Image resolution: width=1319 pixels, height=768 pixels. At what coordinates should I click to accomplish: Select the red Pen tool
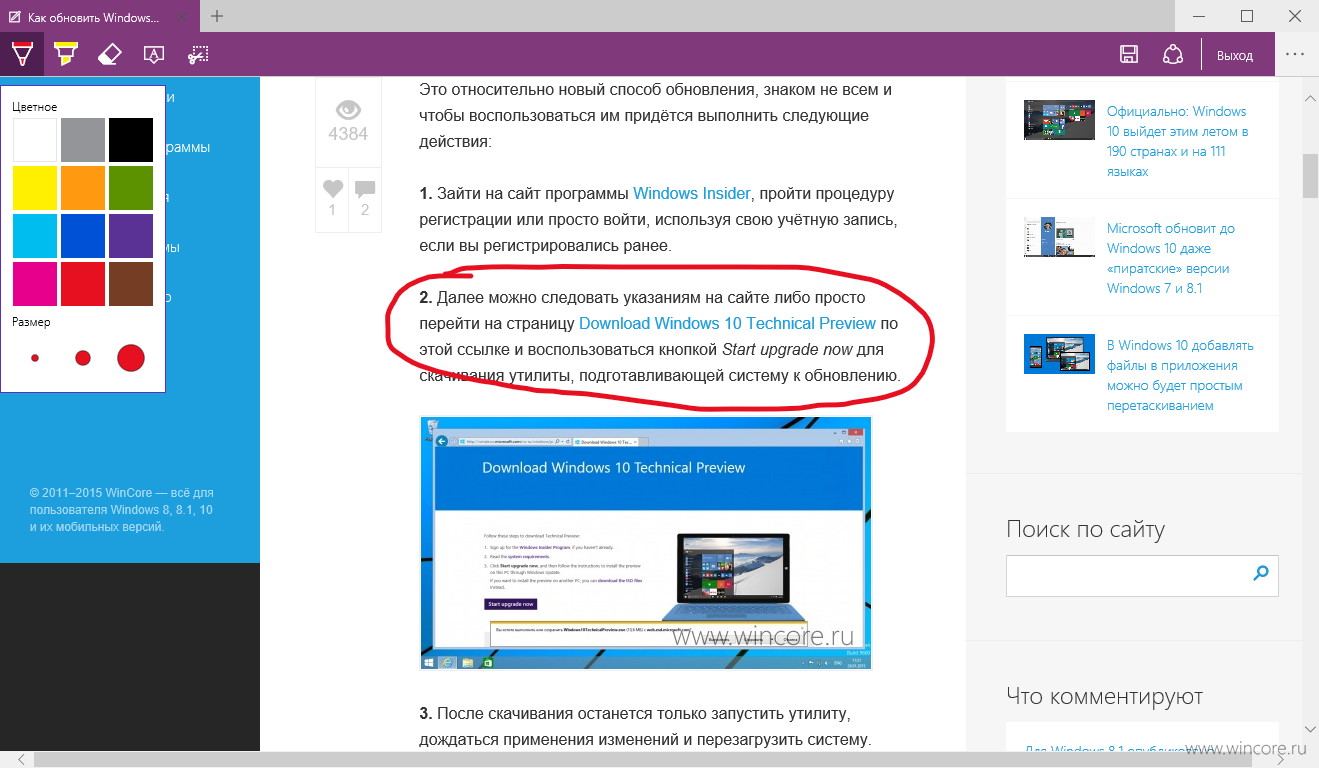point(22,54)
